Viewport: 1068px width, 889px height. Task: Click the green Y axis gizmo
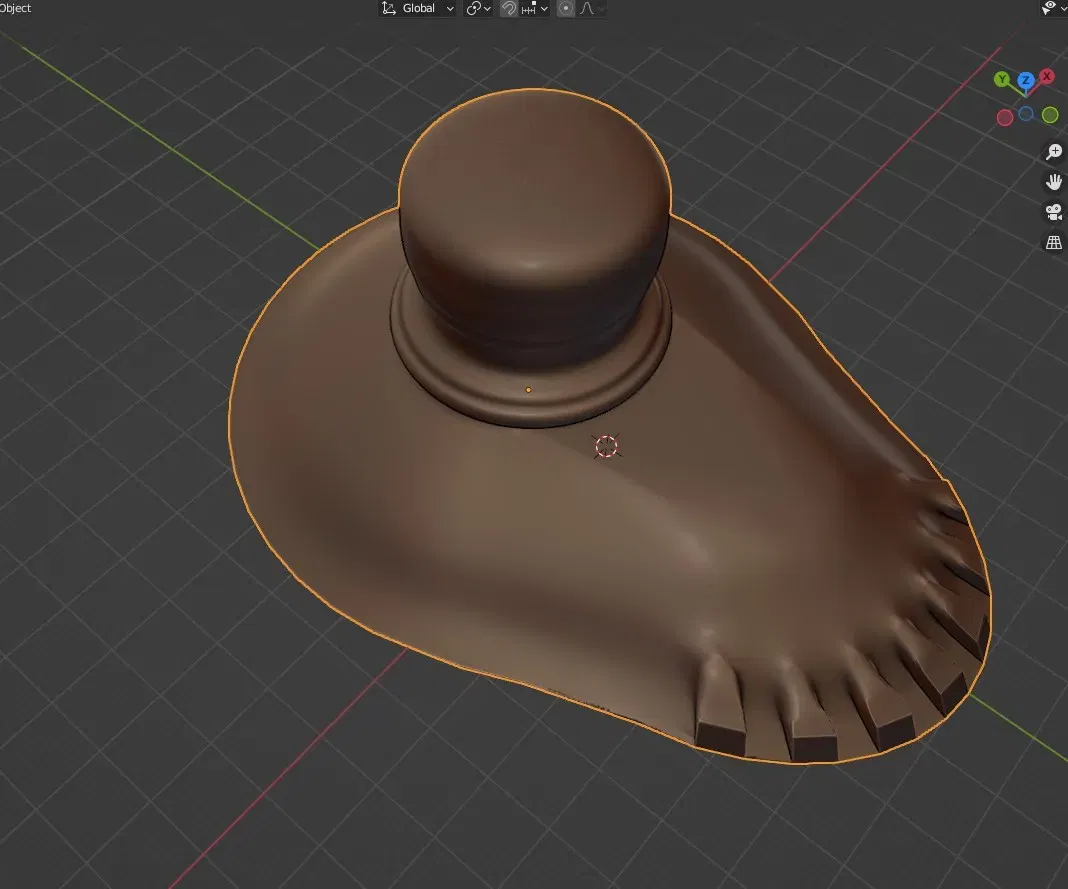1002,80
